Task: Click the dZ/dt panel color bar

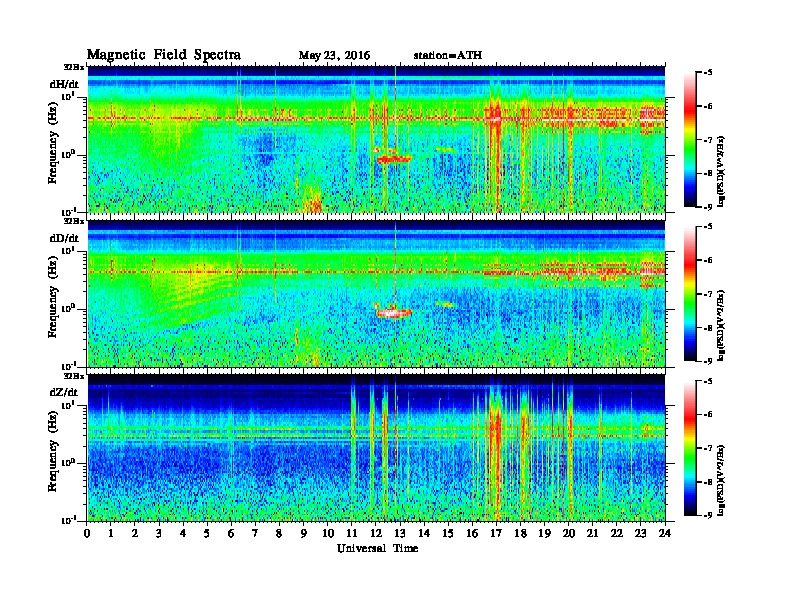Action: tap(690, 448)
